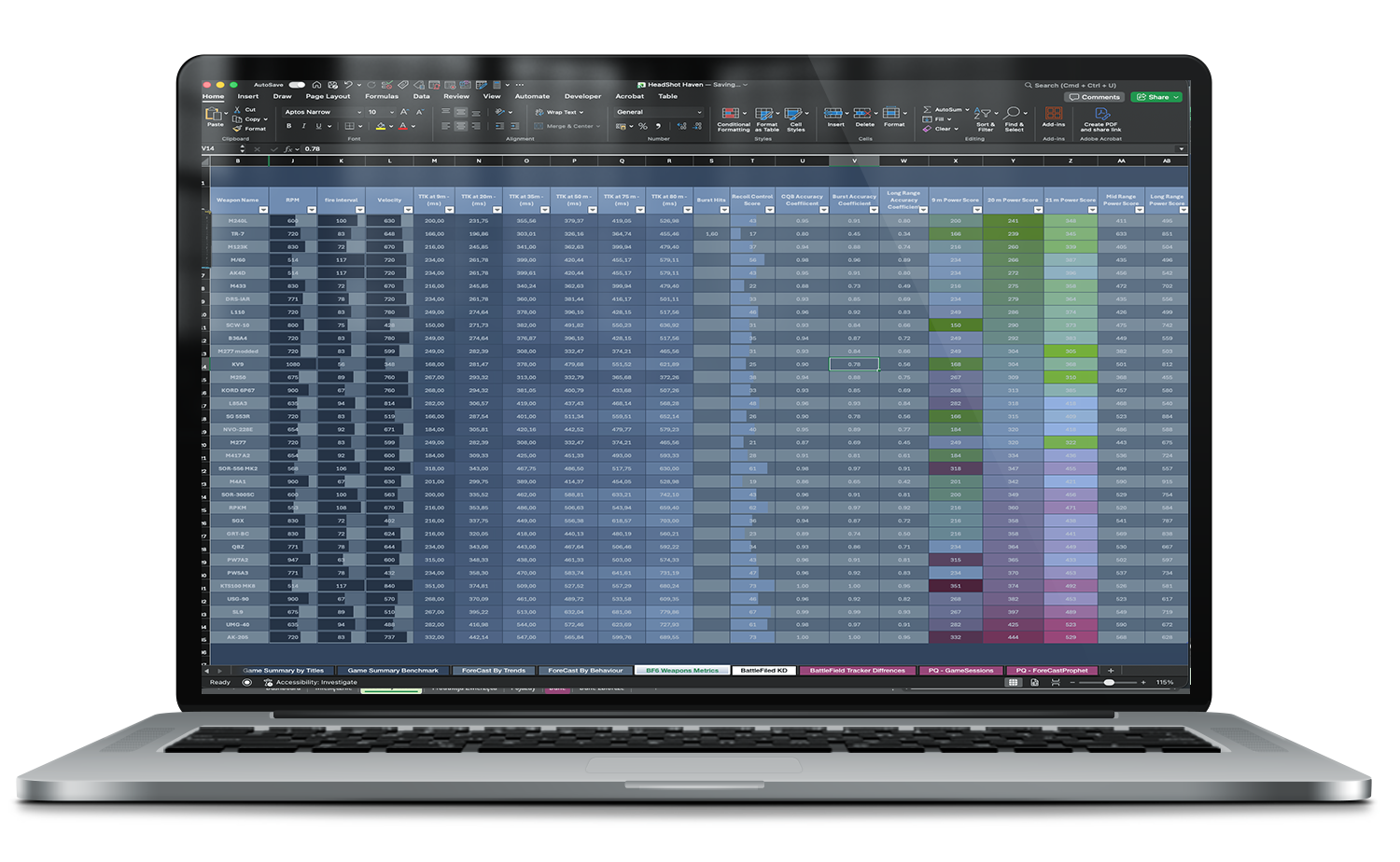Open the Comments button

coord(1095,97)
